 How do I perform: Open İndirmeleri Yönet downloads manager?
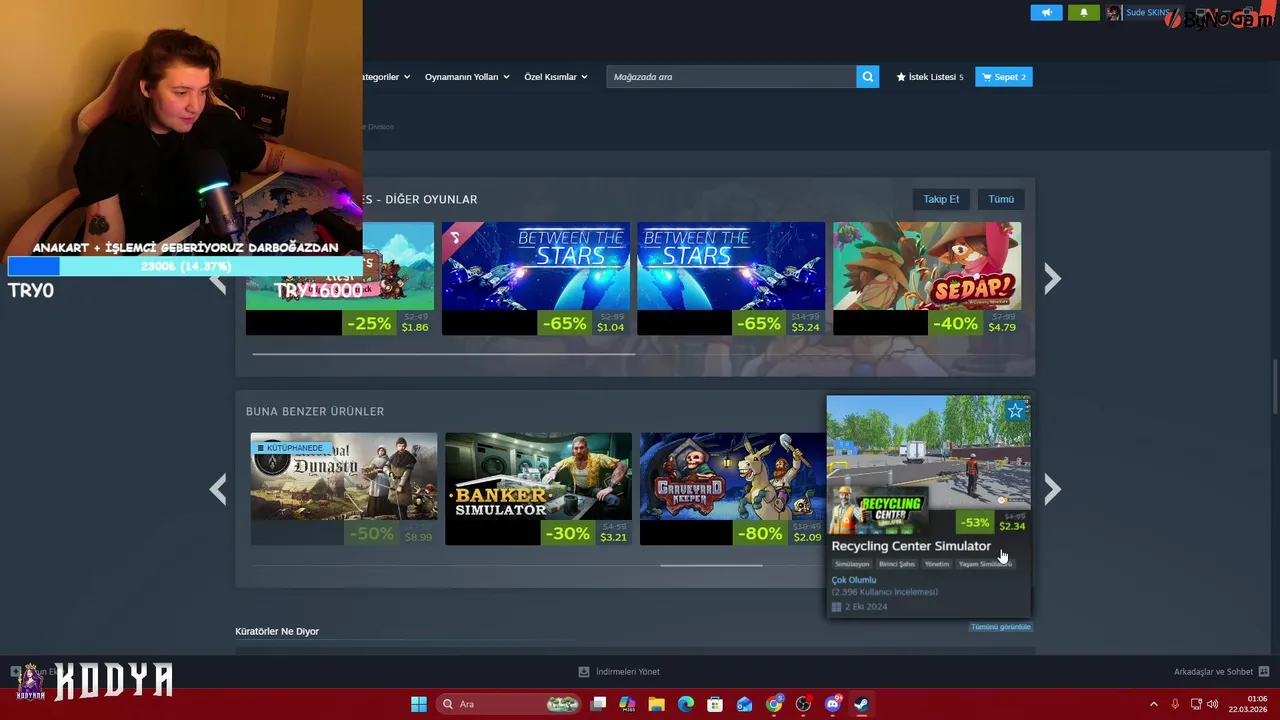[628, 672]
